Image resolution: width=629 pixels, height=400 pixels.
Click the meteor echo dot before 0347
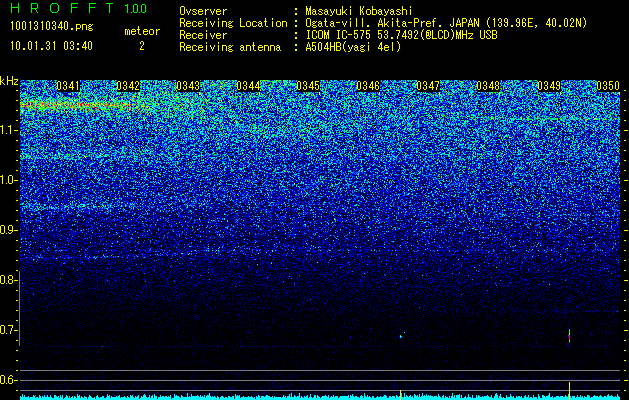tap(401, 336)
